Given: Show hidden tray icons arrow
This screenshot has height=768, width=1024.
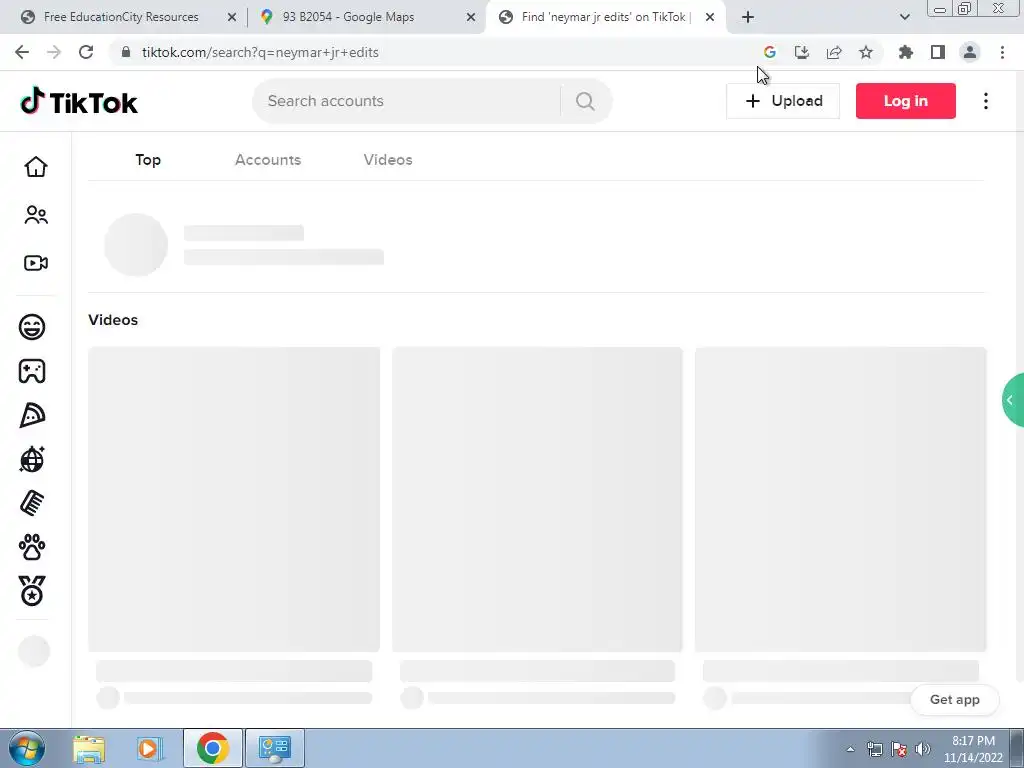Looking at the screenshot, I should [850, 750].
